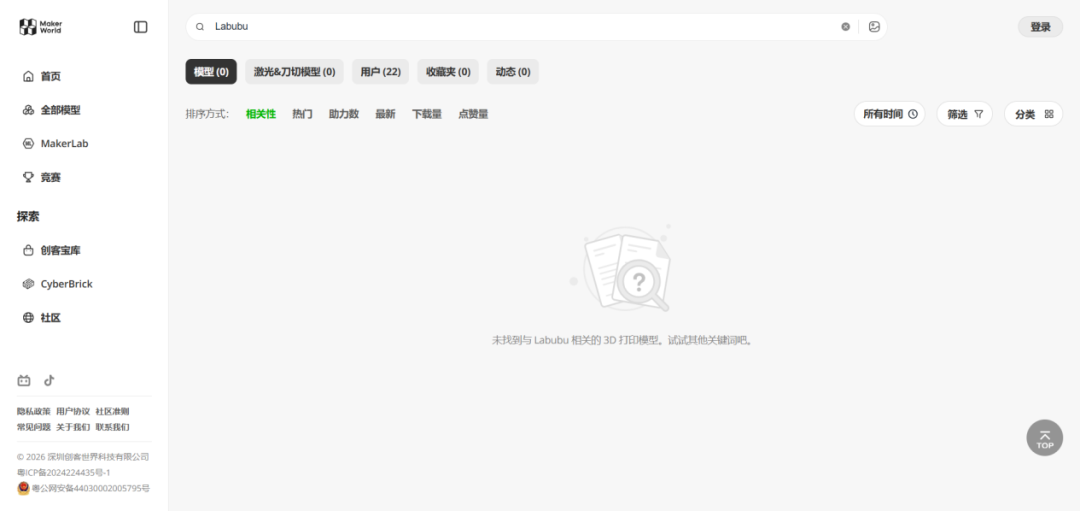Viewport: 1080px width, 511px height.
Task: Sort results by 热门
Action: 302,114
